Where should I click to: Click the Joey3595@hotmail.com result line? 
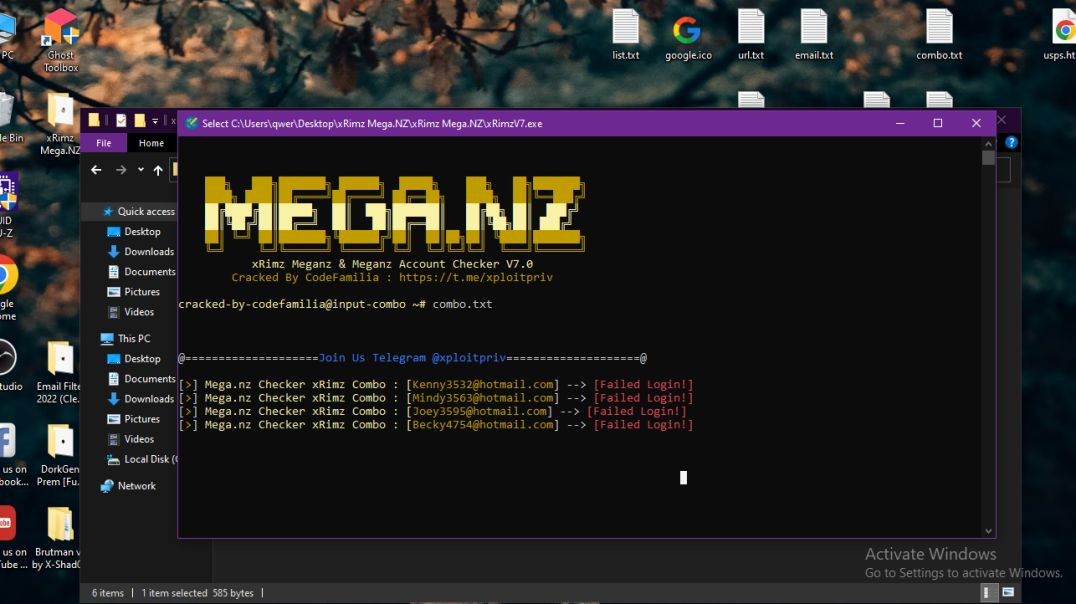(x=432, y=411)
